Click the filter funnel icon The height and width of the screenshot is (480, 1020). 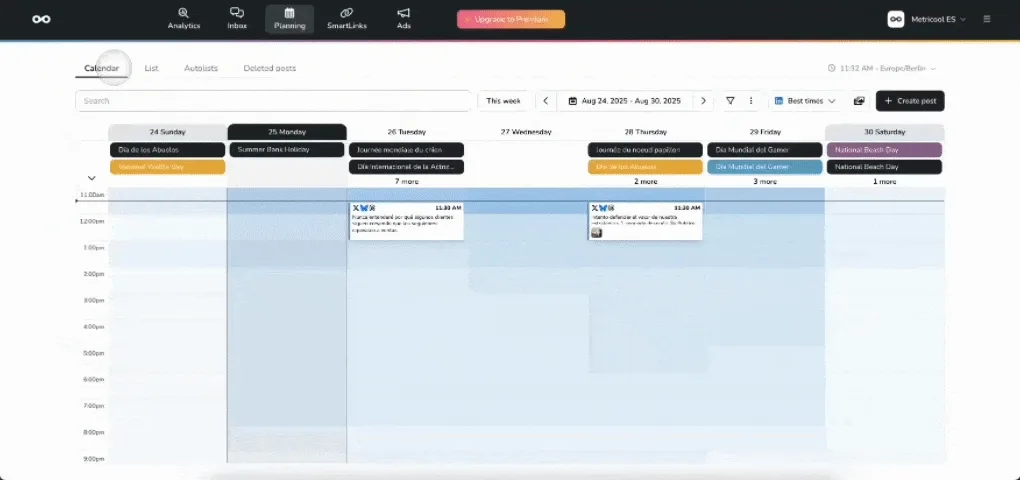[x=730, y=101]
